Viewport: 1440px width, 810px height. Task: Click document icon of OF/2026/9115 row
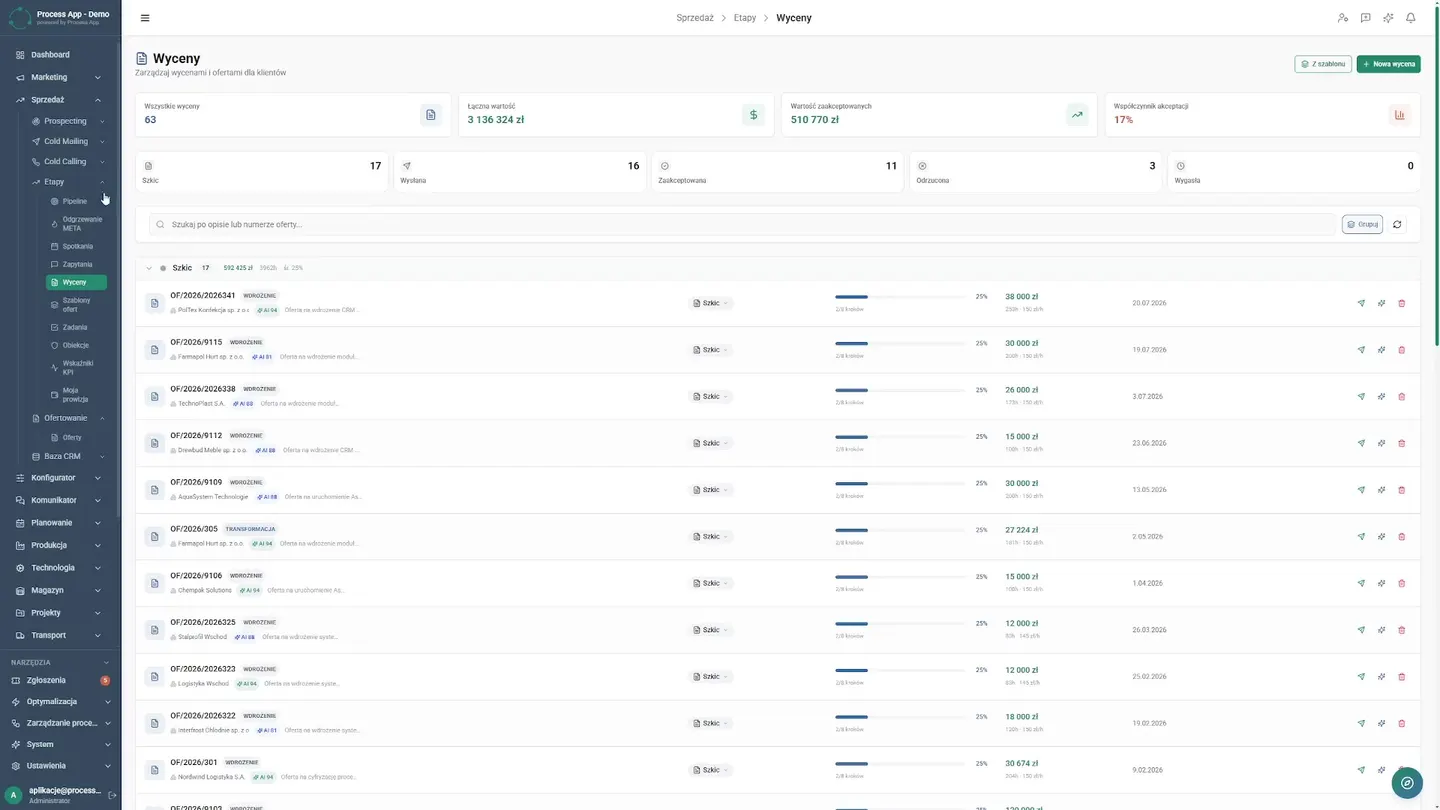(x=154, y=350)
